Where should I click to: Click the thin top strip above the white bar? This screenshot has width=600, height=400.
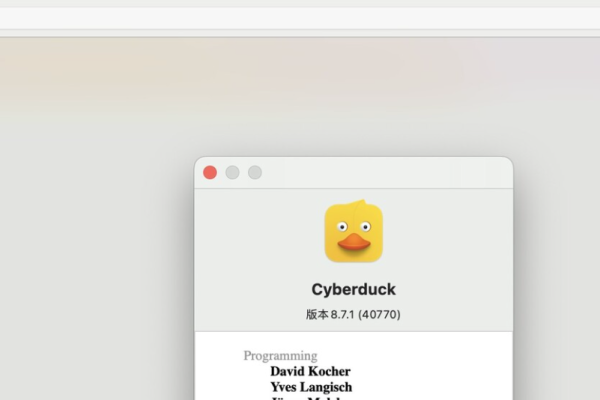coord(300,3)
